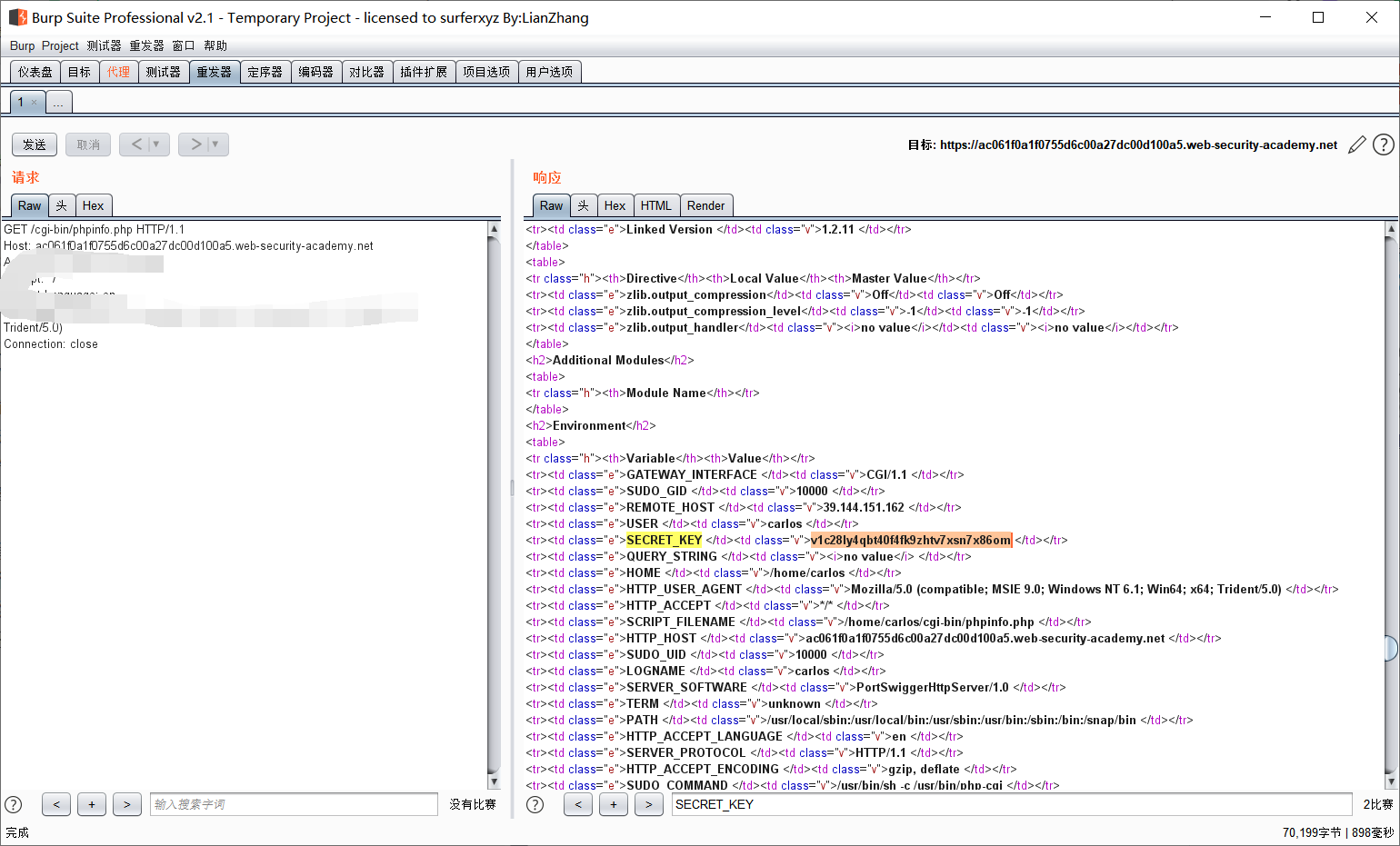This screenshot has width=1400, height=846.
Task: Select the response Hex tab
Action: (x=615, y=205)
